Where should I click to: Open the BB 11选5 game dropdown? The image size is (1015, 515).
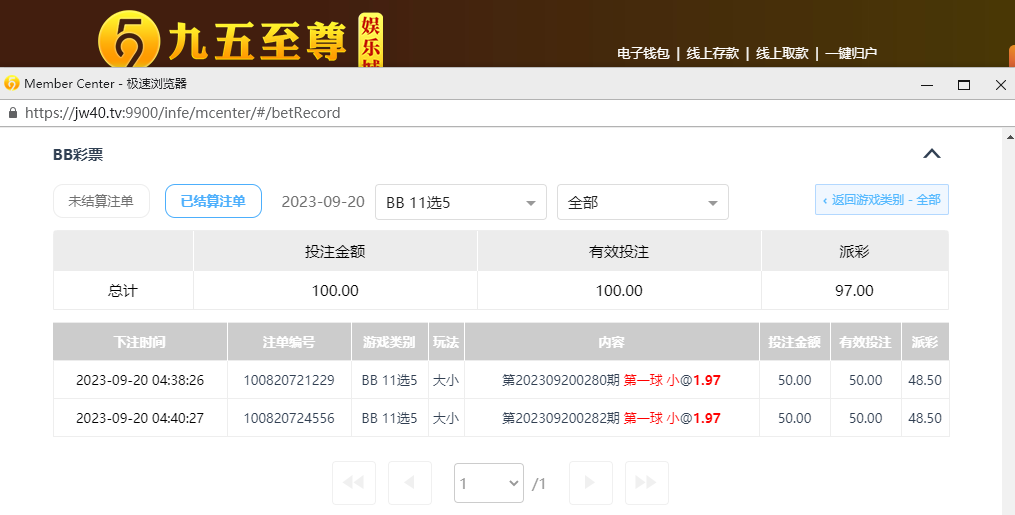461,203
